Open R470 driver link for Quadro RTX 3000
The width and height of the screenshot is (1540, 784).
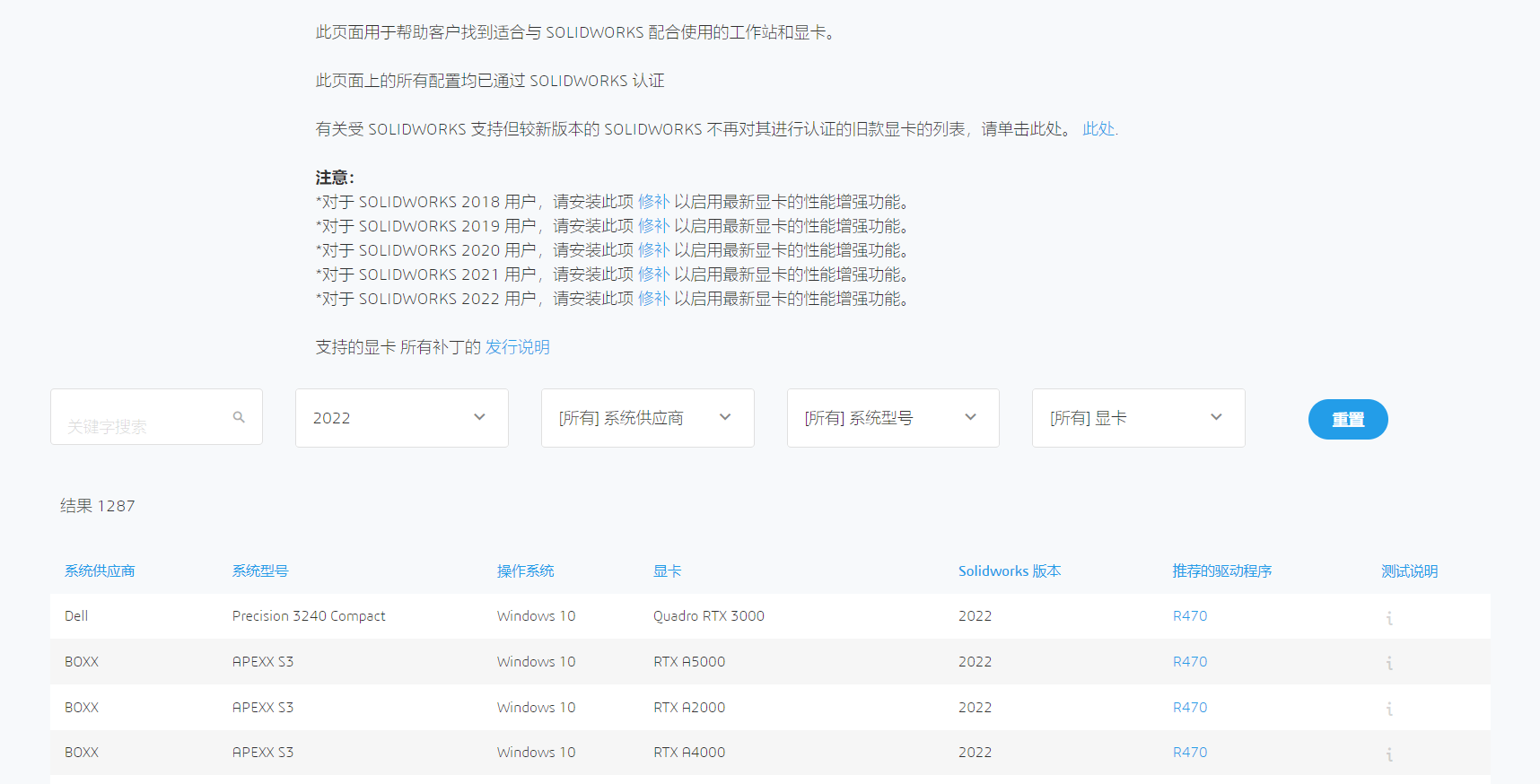pyautogui.click(x=1190, y=616)
